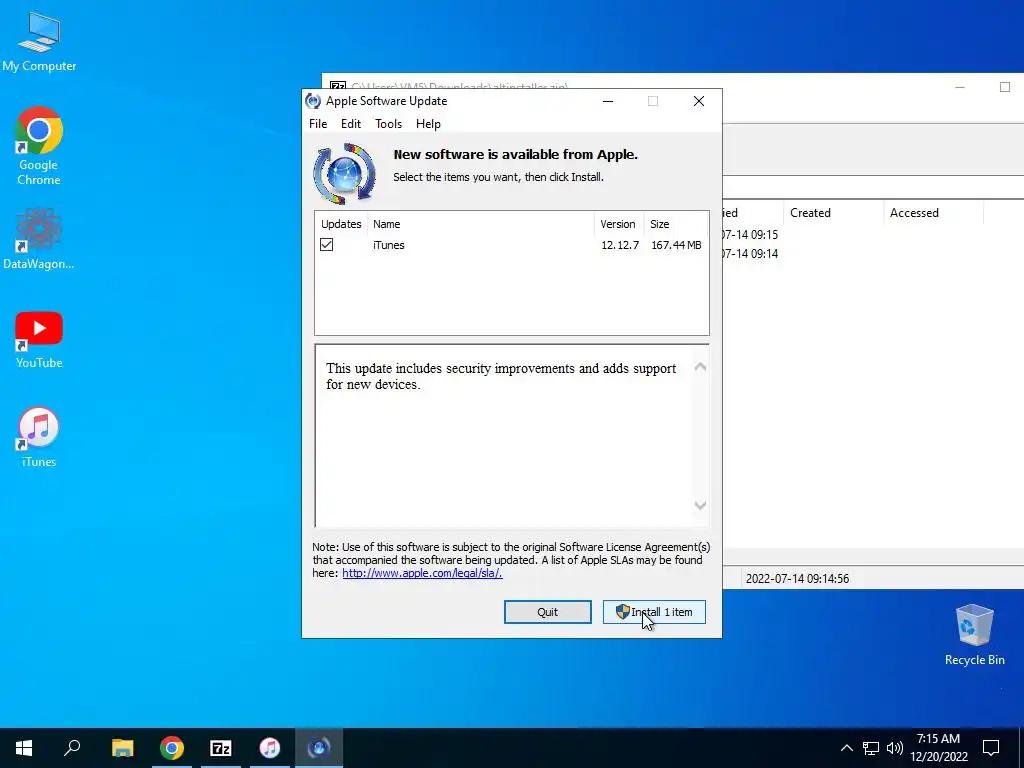Sort updates by the Name column header

point(481,224)
